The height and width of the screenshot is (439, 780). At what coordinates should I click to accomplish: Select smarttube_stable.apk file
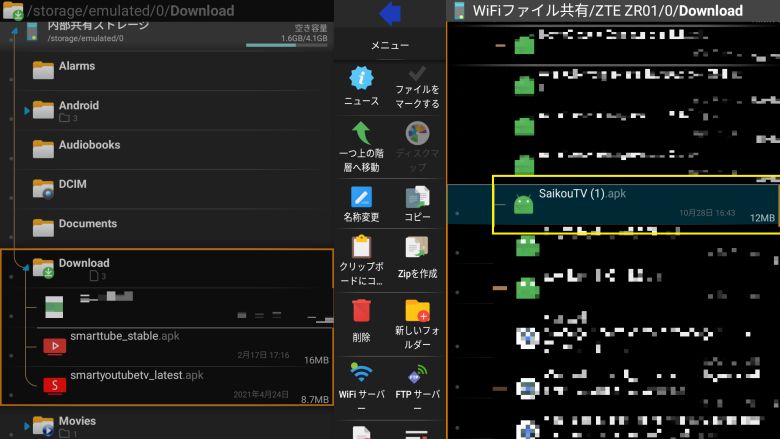[x=185, y=347]
